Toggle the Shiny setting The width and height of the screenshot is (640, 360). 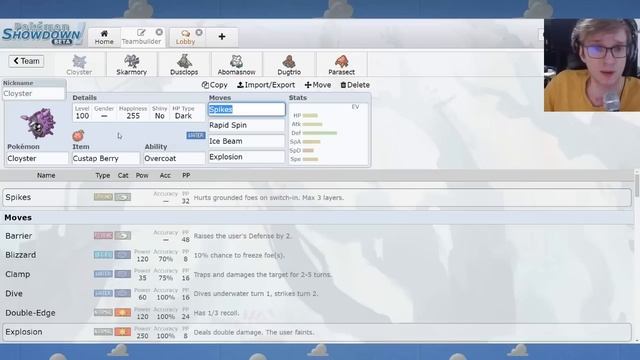160,113
